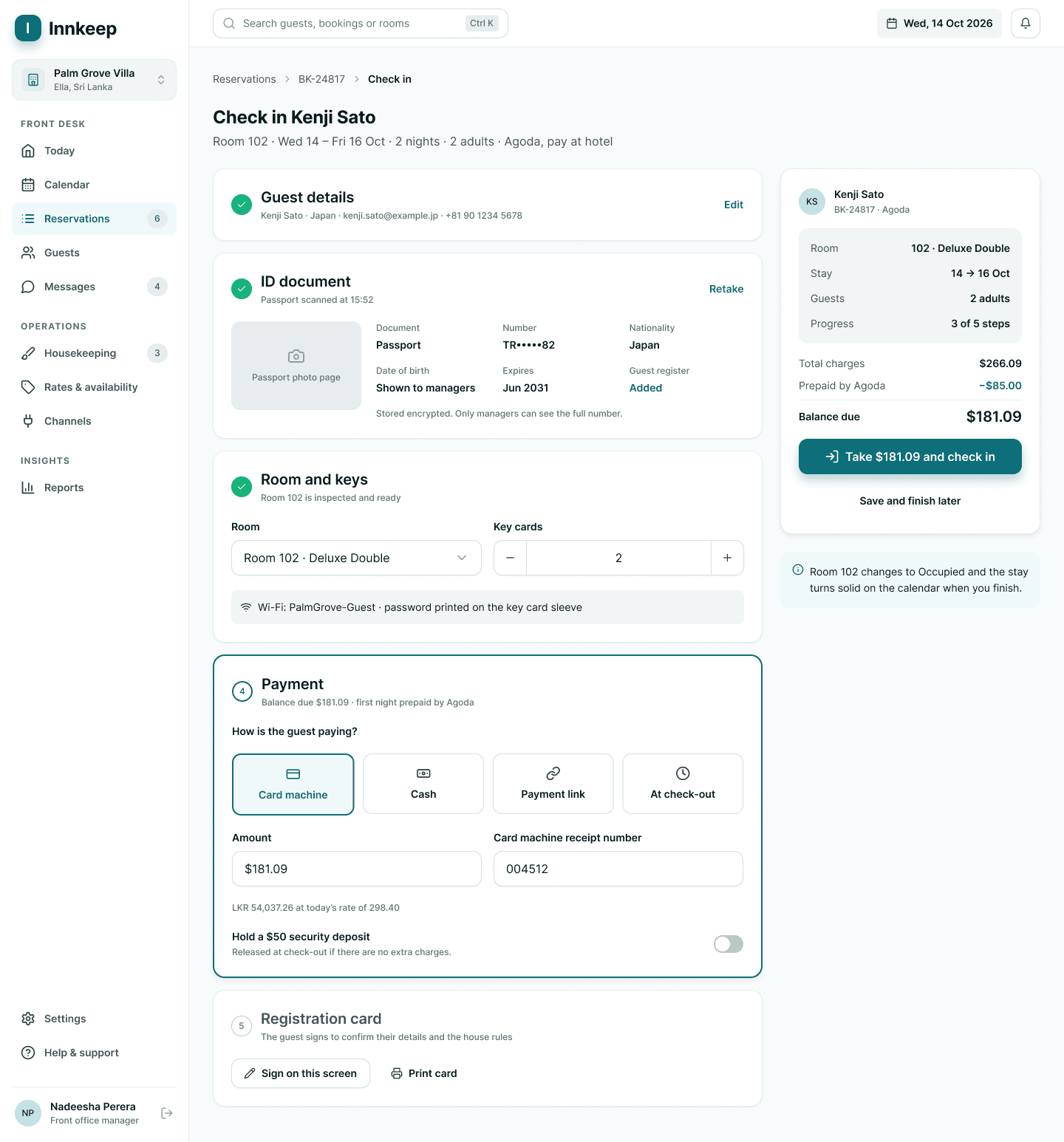This screenshot has width=1064, height=1142.
Task: Choose At check-out payment option
Action: pyautogui.click(x=683, y=784)
